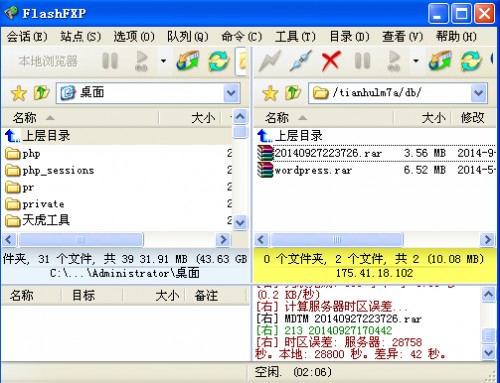Open the 工具(T) menu
Screen dimensions: 500x383
pos(295,36)
